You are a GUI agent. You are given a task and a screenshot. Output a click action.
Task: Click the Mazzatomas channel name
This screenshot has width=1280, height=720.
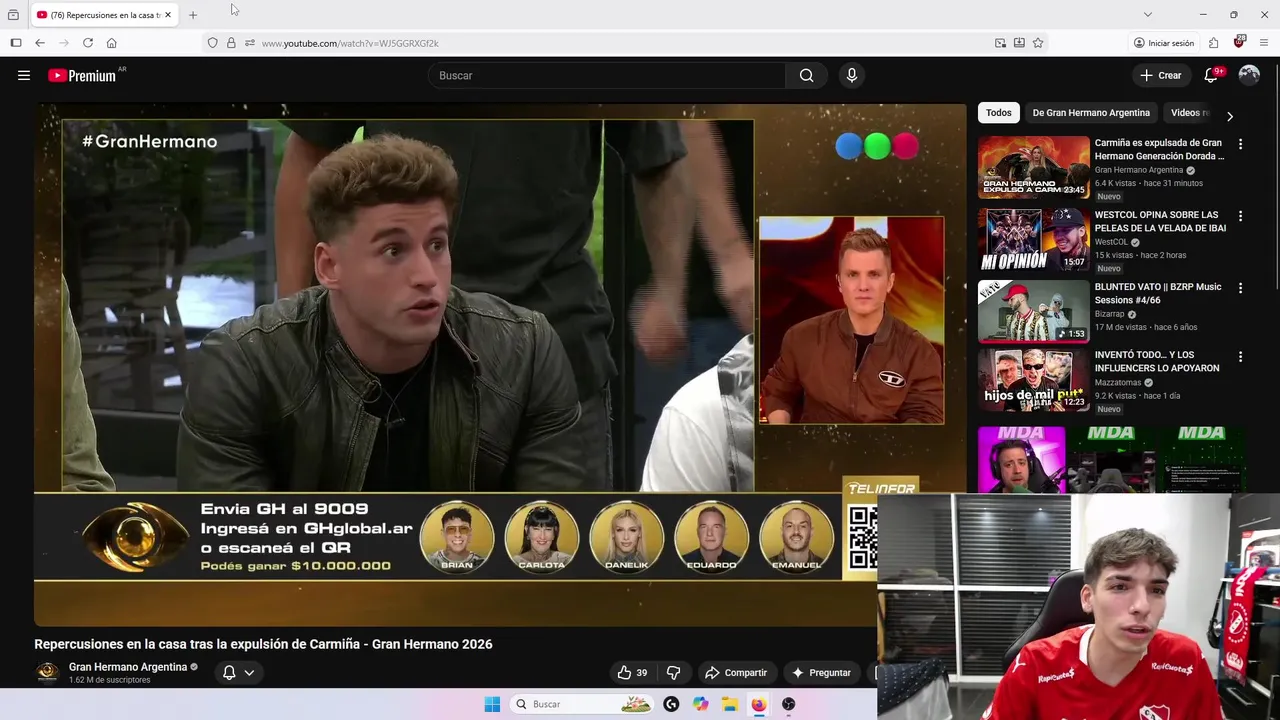1118,382
